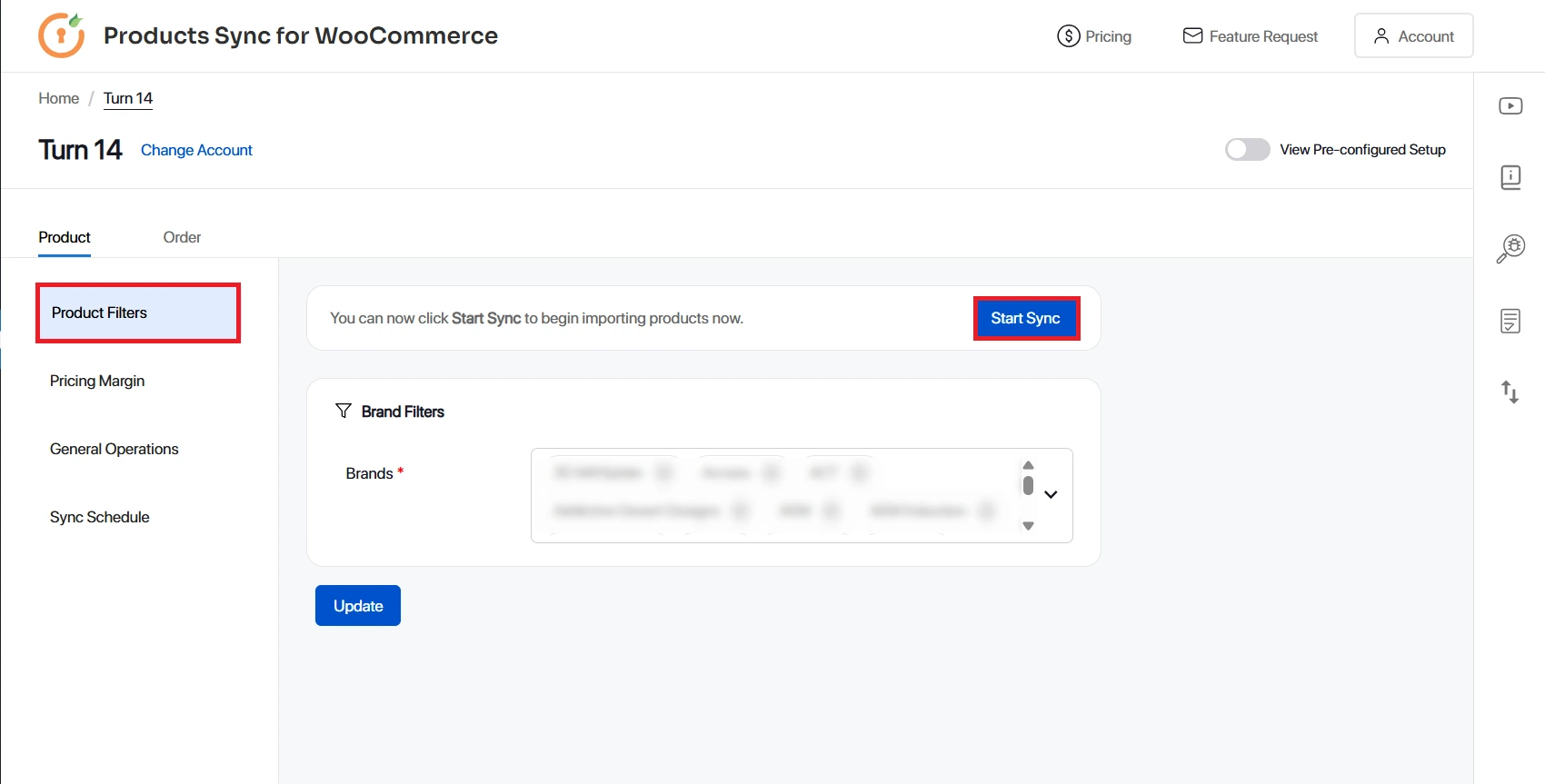Viewport: 1545px width, 784px height.
Task: Select Sync Schedule in side menu
Action: click(100, 517)
